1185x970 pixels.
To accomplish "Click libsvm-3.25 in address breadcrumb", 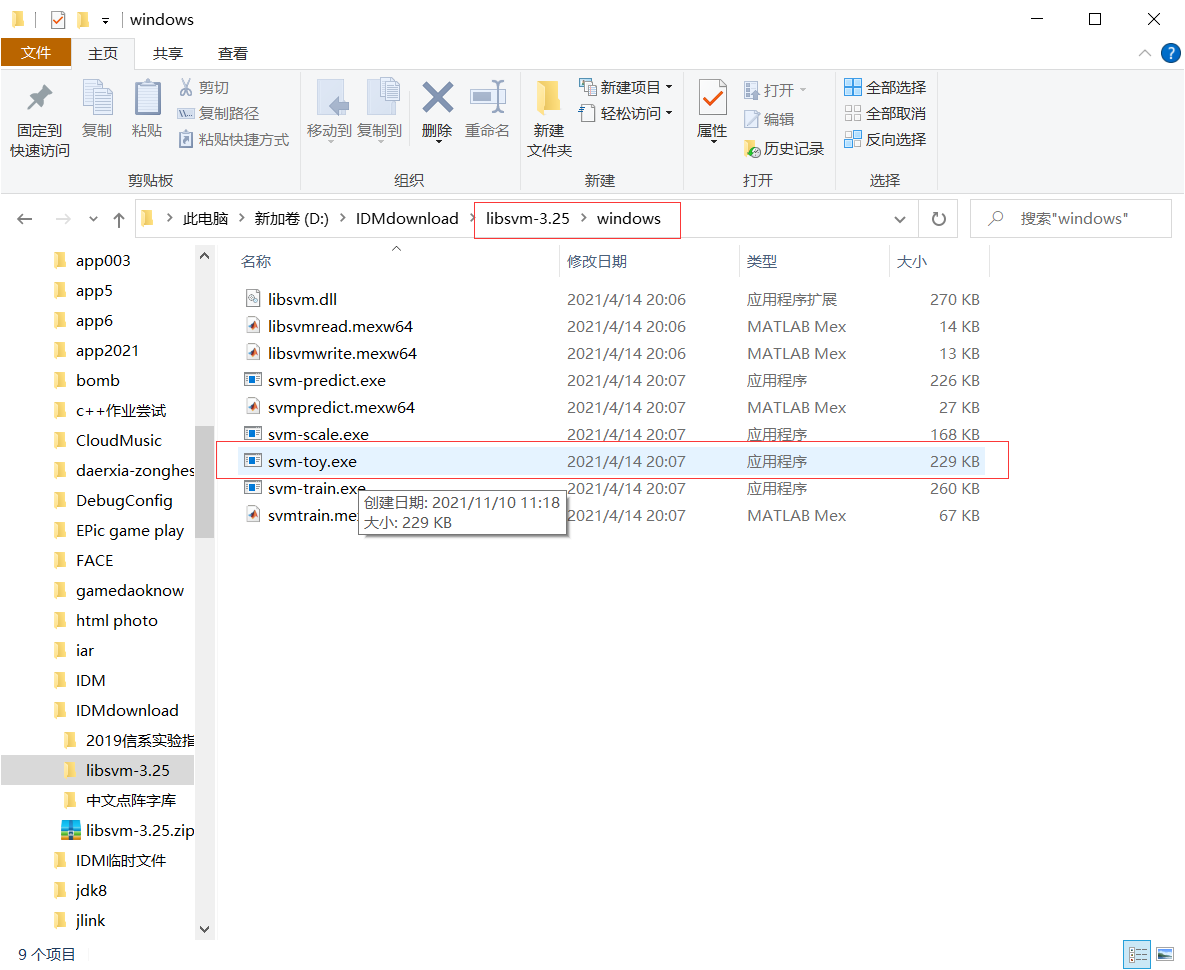I will coord(528,218).
